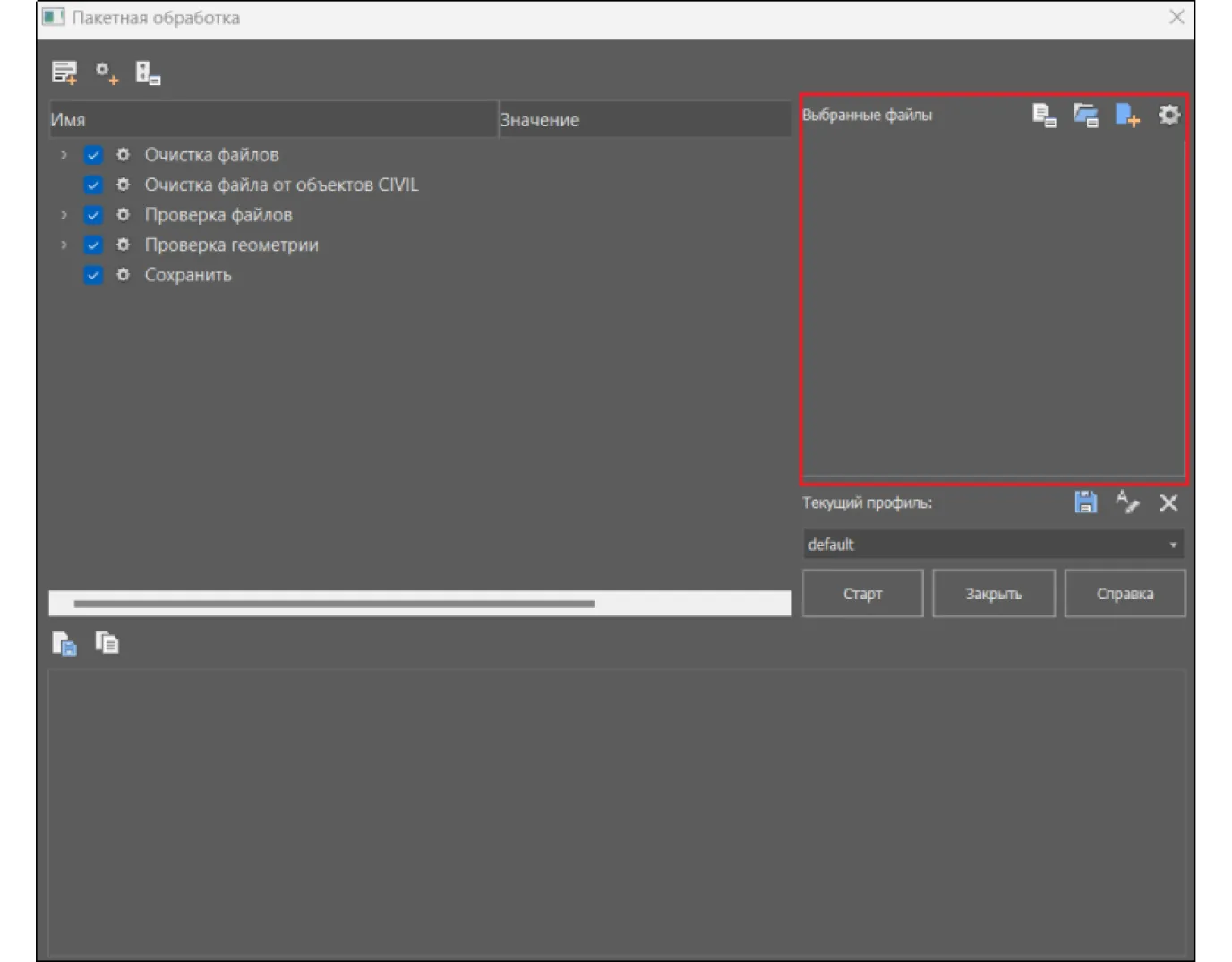Save current profile with floppy disk icon
Image resolution: width=1232 pixels, height=962 pixels.
click(1086, 502)
